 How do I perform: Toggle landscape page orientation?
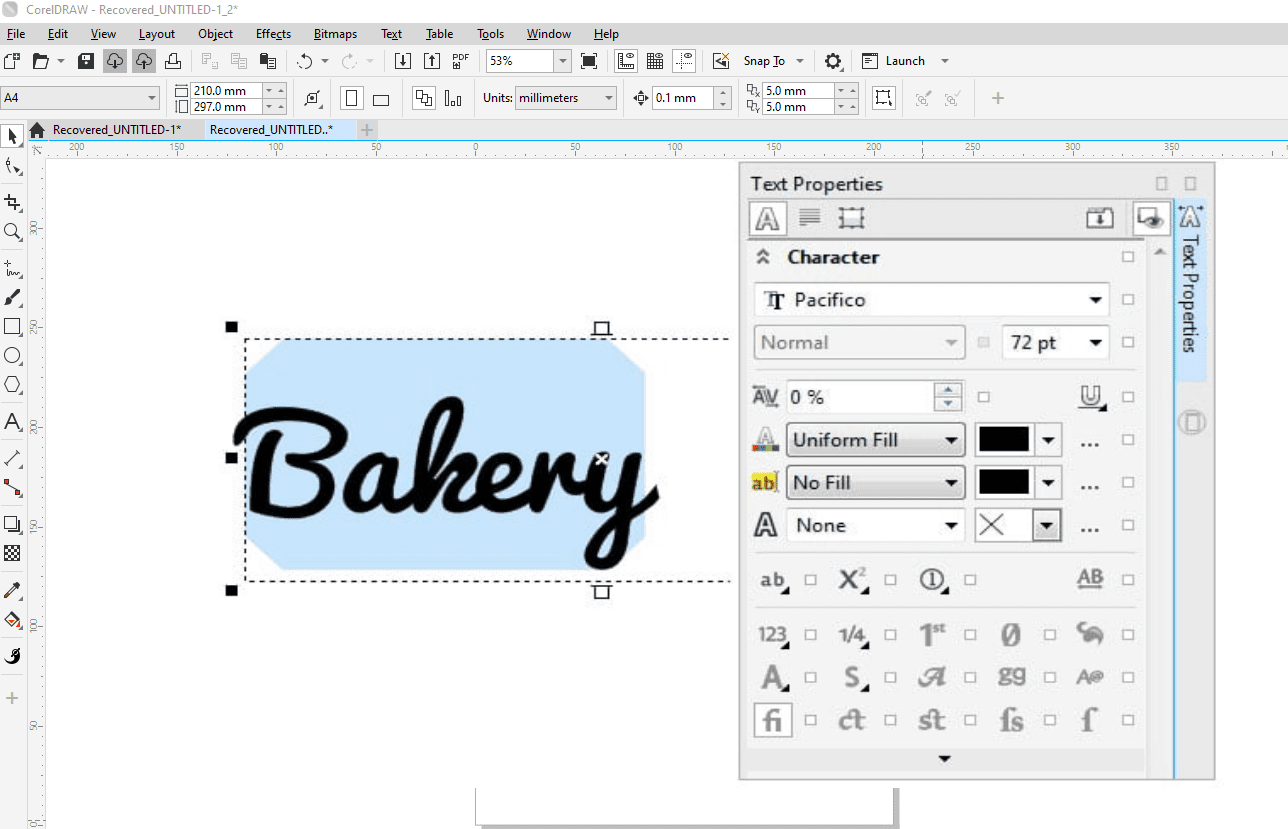(x=381, y=98)
